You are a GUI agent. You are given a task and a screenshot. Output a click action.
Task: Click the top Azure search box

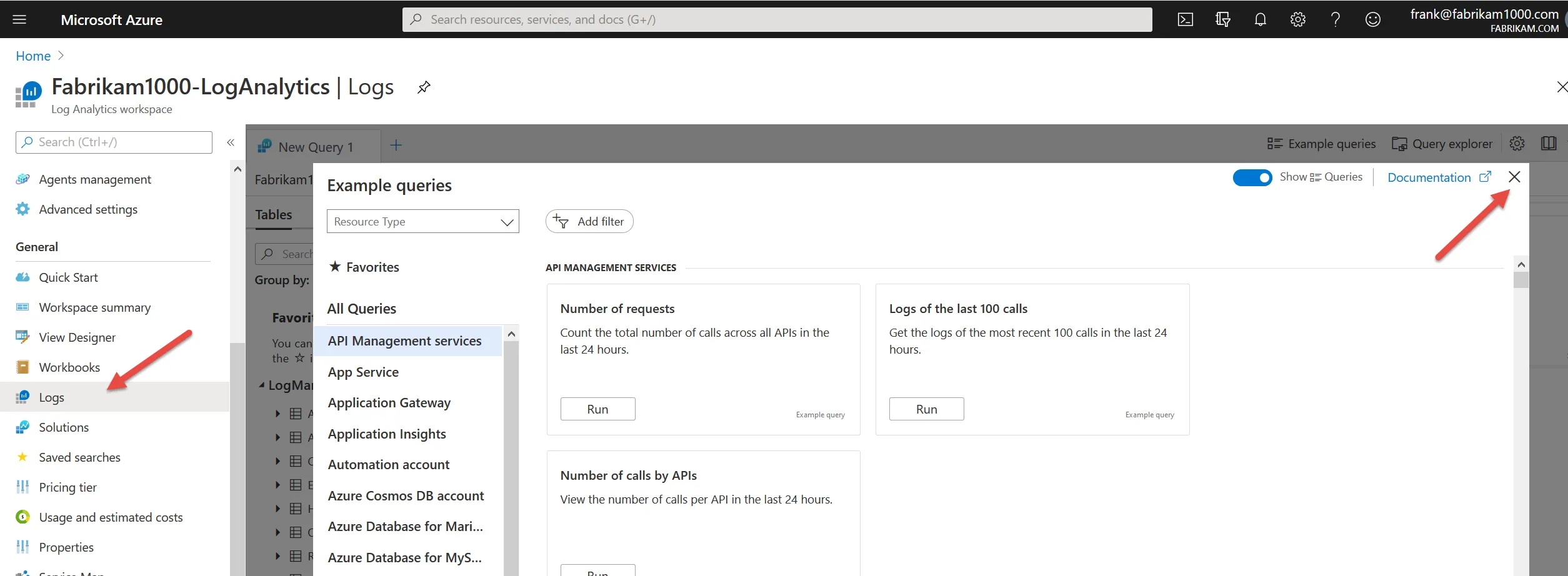coord(777,20)
